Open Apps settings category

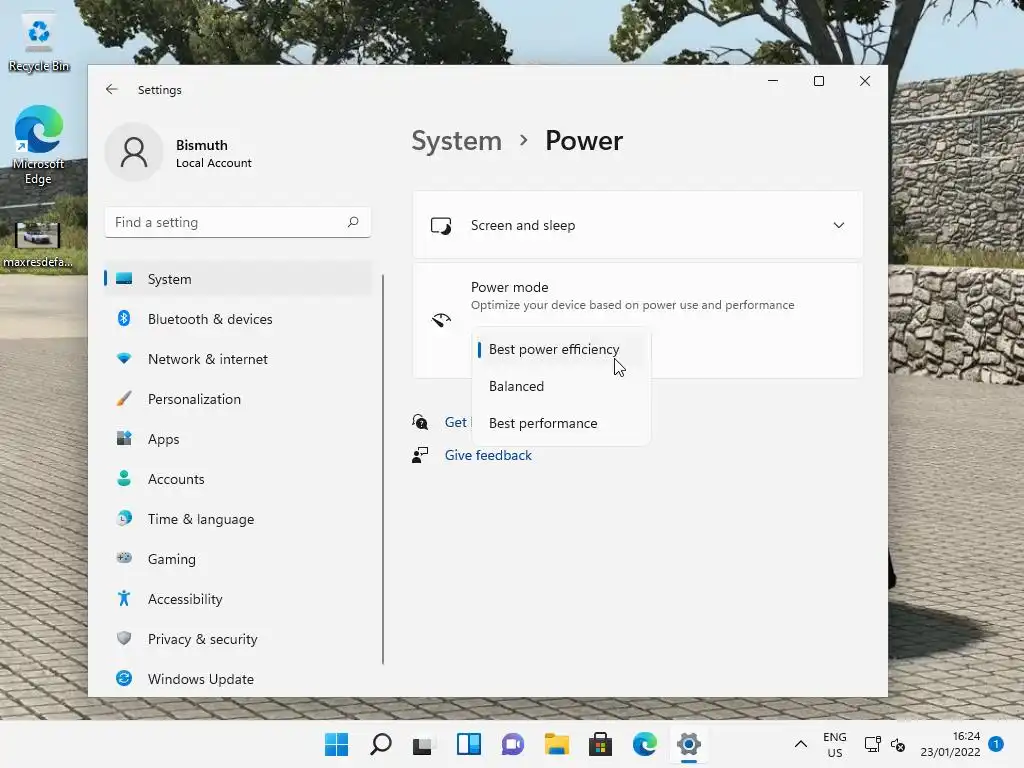click(238, 439)
